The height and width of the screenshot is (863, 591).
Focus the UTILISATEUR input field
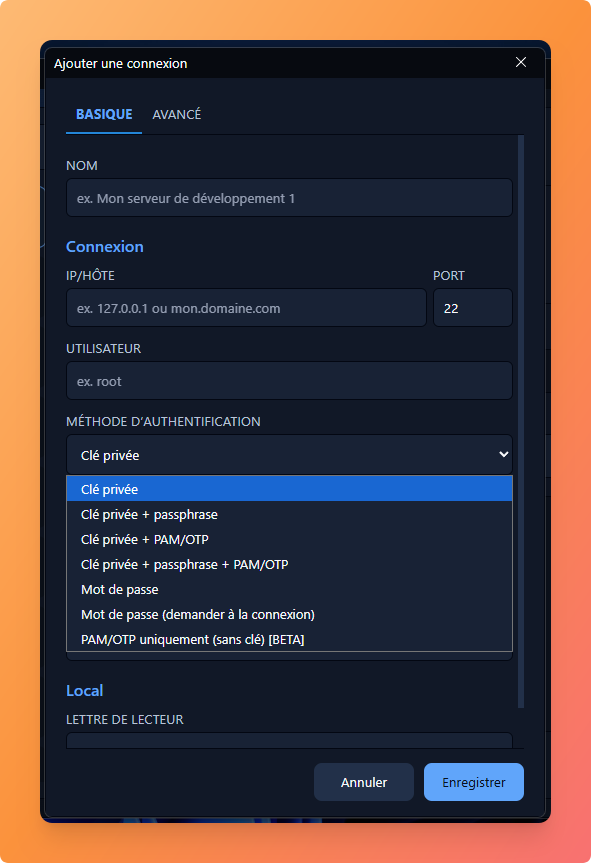(x=289, y=381)
